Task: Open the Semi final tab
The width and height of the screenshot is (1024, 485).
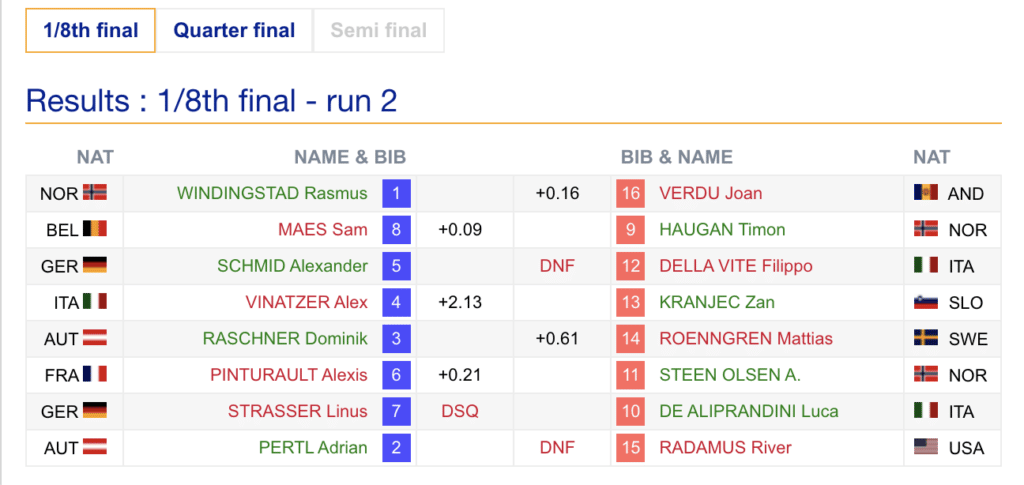Action: [x=379, y=30]
